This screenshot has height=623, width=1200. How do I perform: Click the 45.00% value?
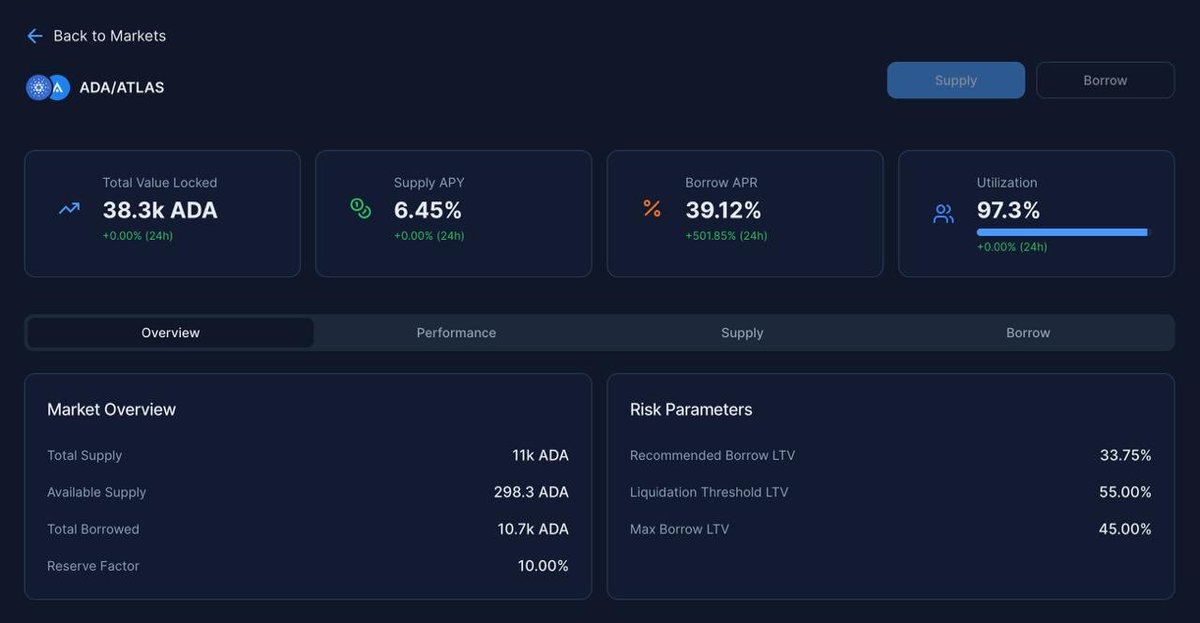[x=1125, y=529]
